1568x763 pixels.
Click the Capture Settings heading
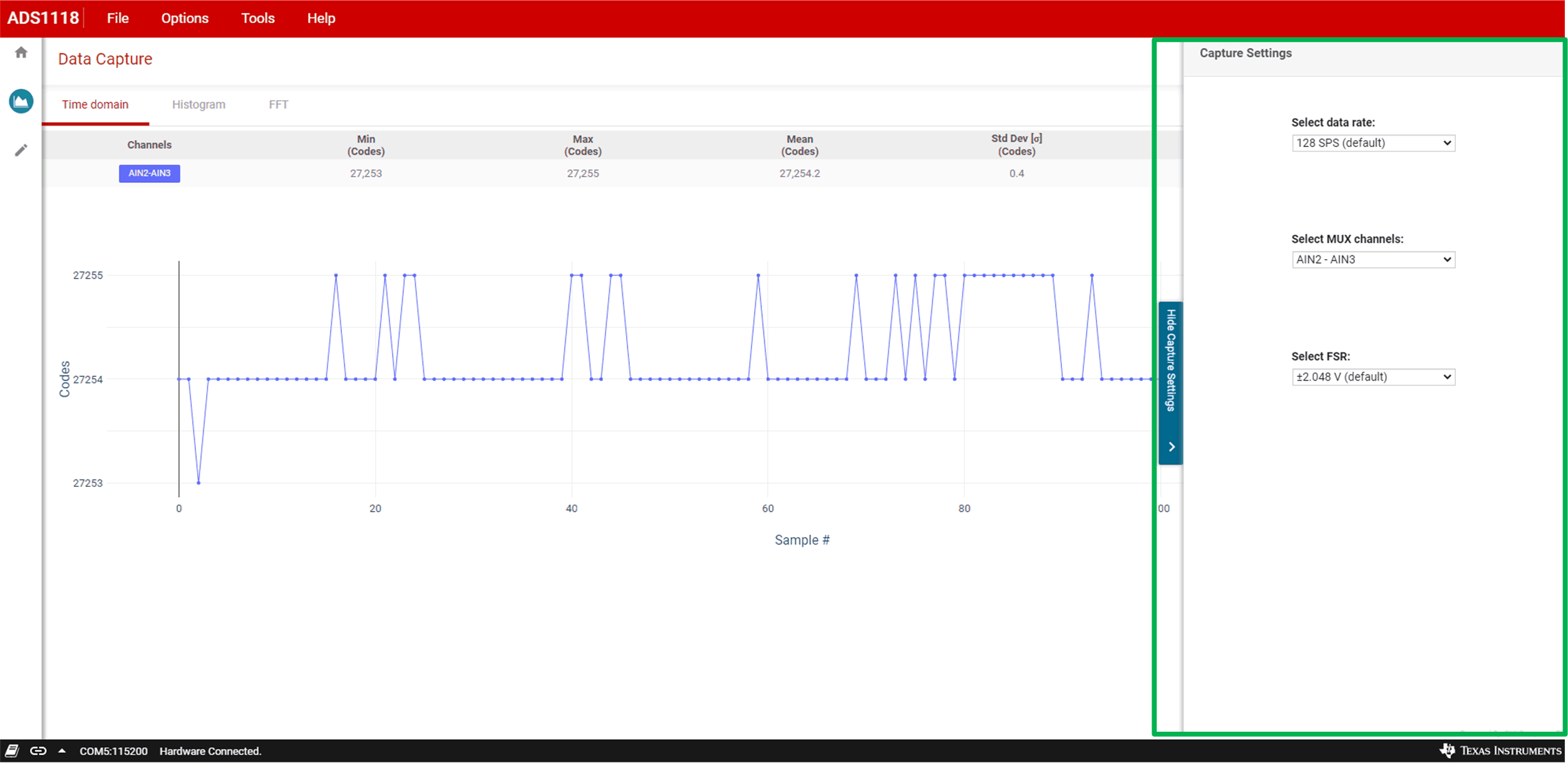[1246, 53]
